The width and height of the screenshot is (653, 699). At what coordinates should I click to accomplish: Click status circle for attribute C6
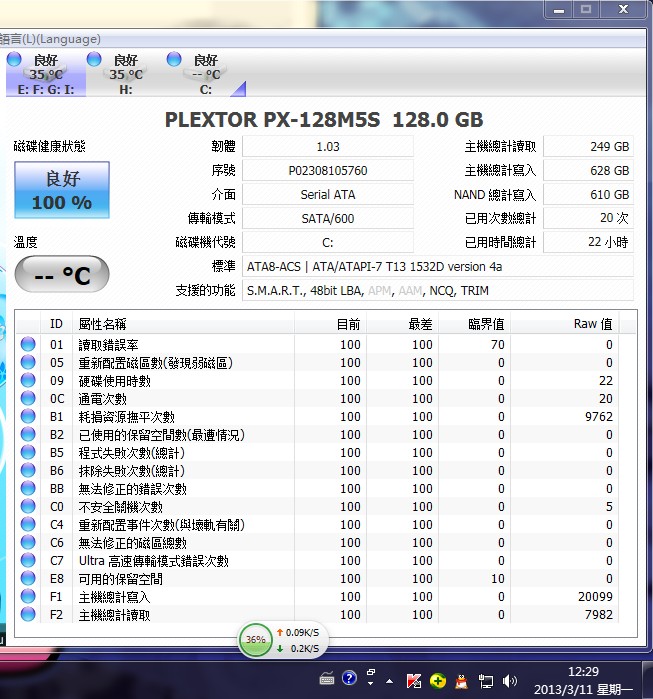coord(28,543)
